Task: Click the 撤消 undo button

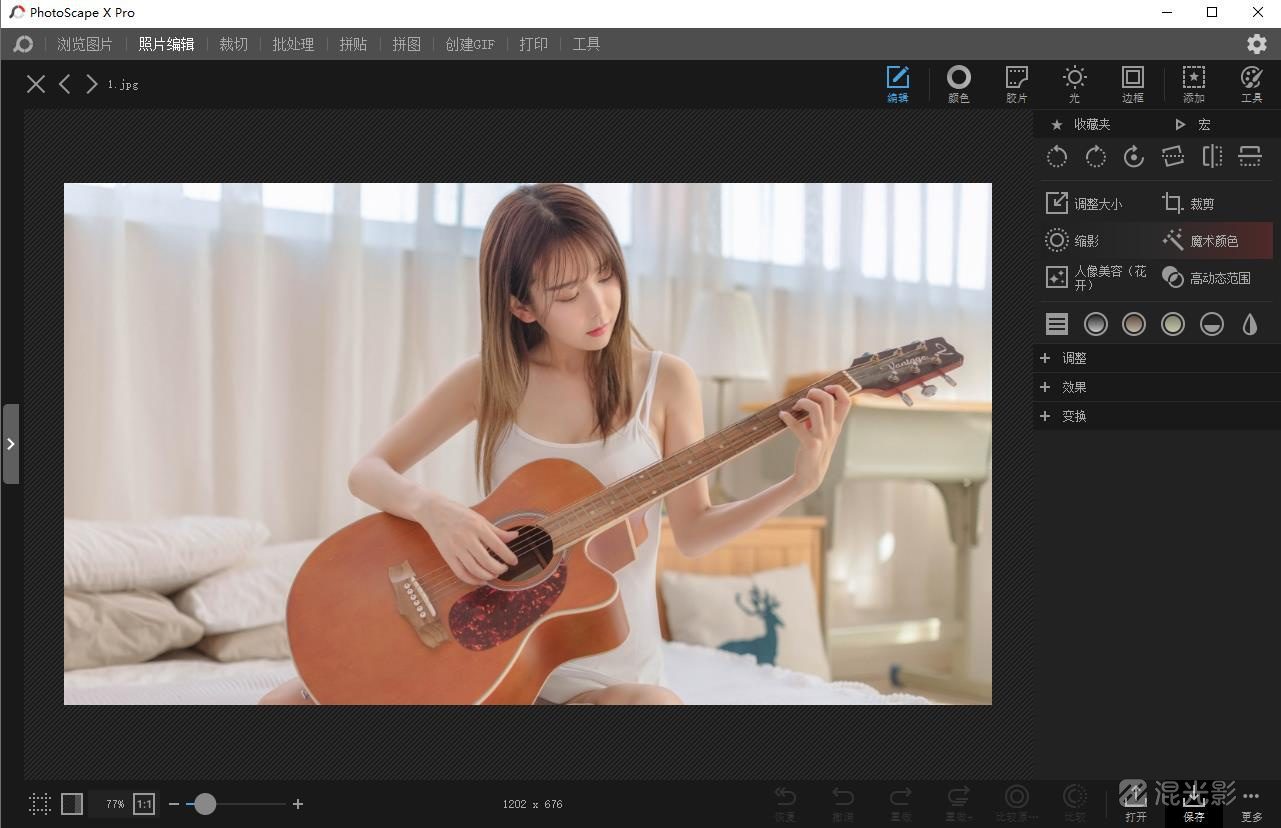Action: [x=843, y=803]
